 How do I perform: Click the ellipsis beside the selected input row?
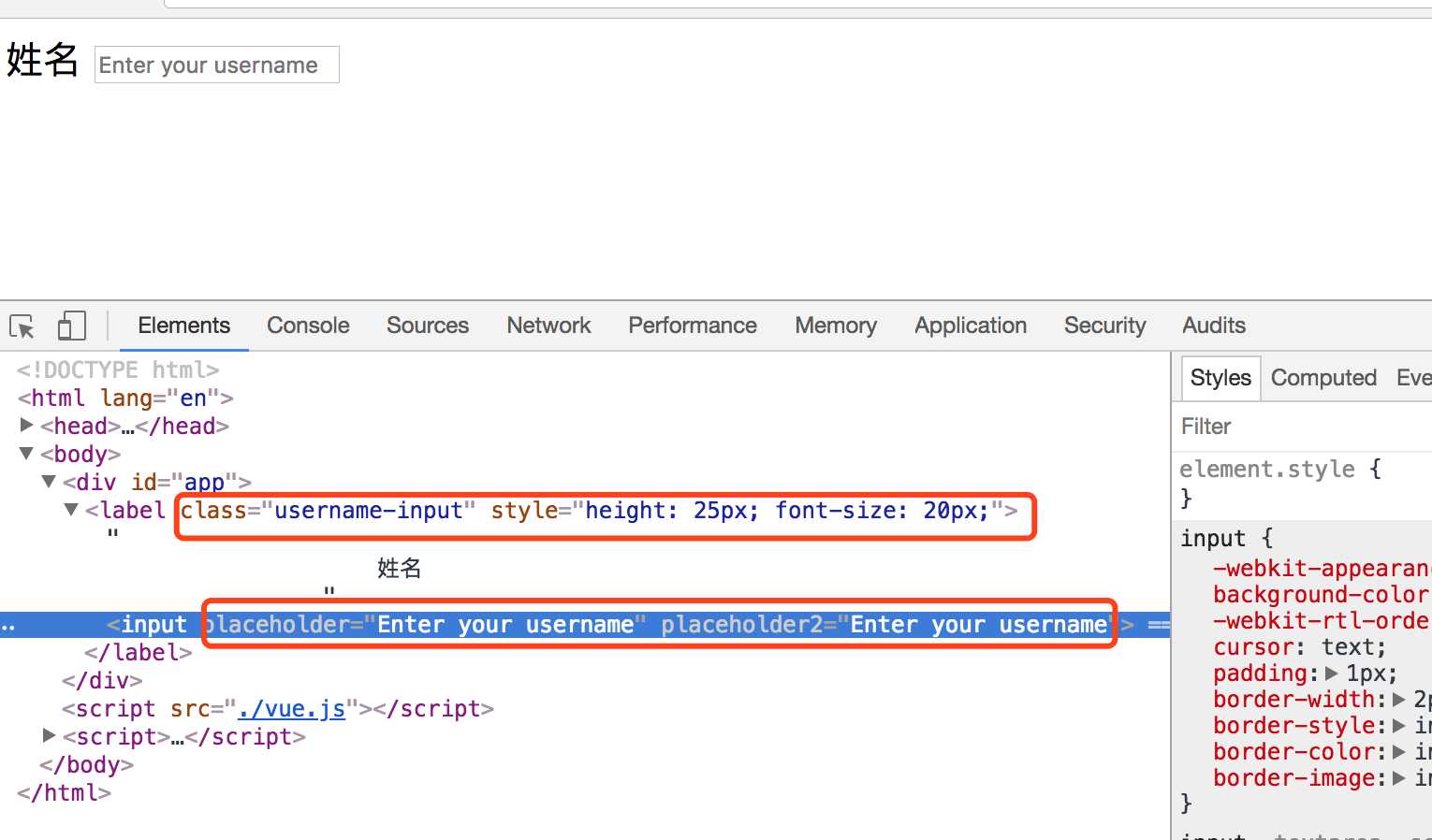click(7, 626)
